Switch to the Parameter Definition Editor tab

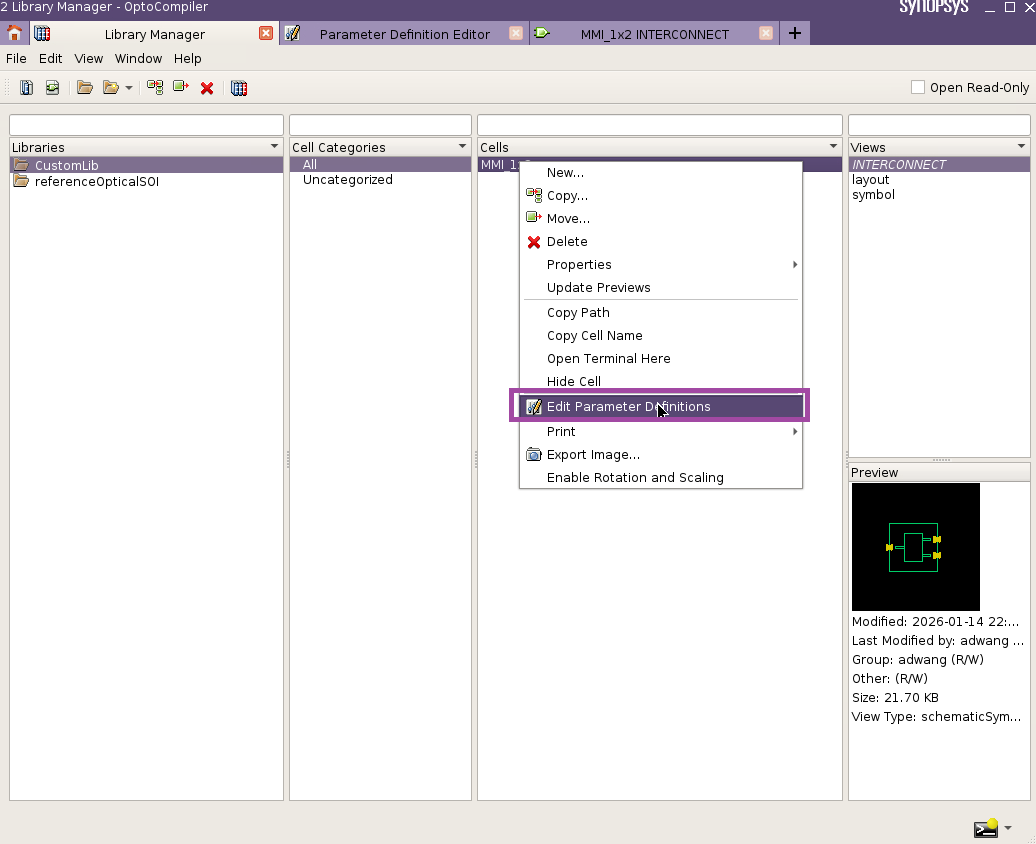(x=404, y=34)
